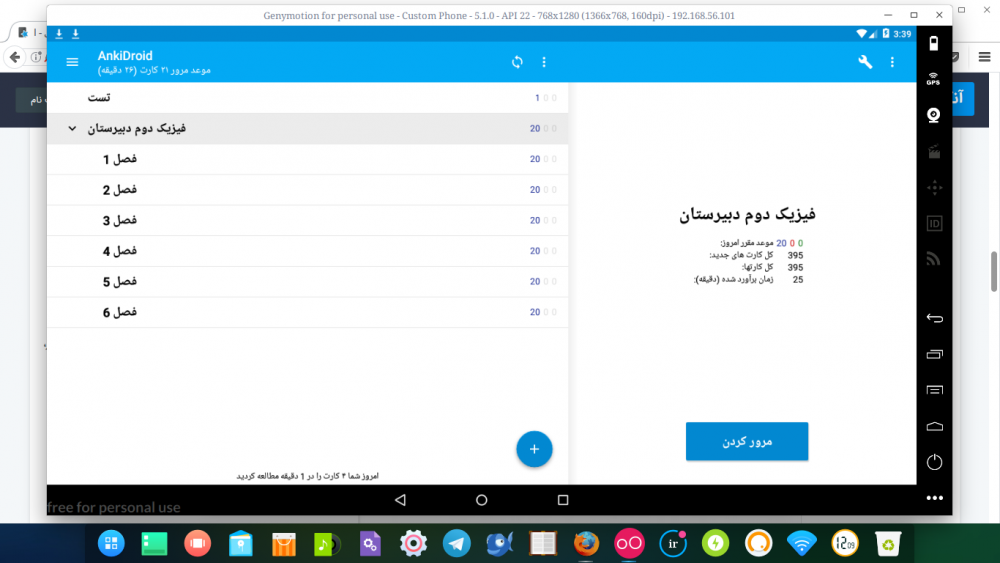Screen dimensions: 1000x563
Task: Collapse the فیزیک دوم دبیرستان deck
Action: (73, 129)
